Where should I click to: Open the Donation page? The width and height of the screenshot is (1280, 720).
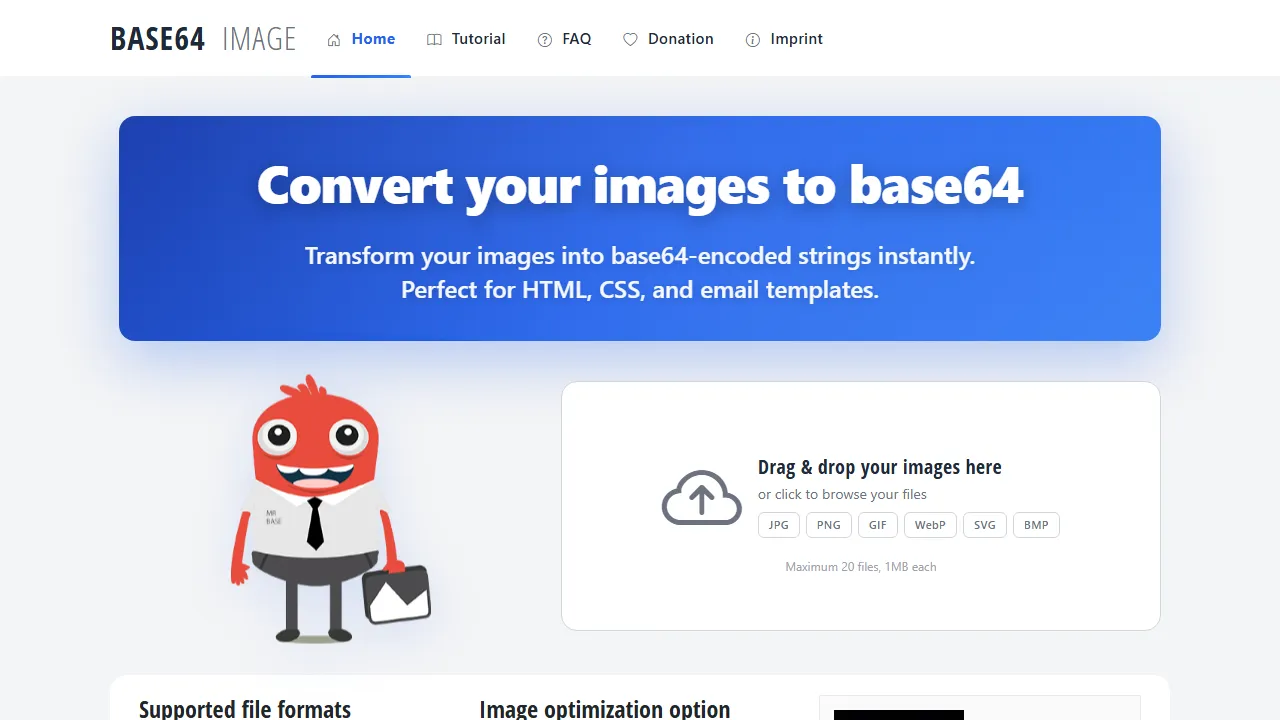pyautogui.click(x=669, y=39)
